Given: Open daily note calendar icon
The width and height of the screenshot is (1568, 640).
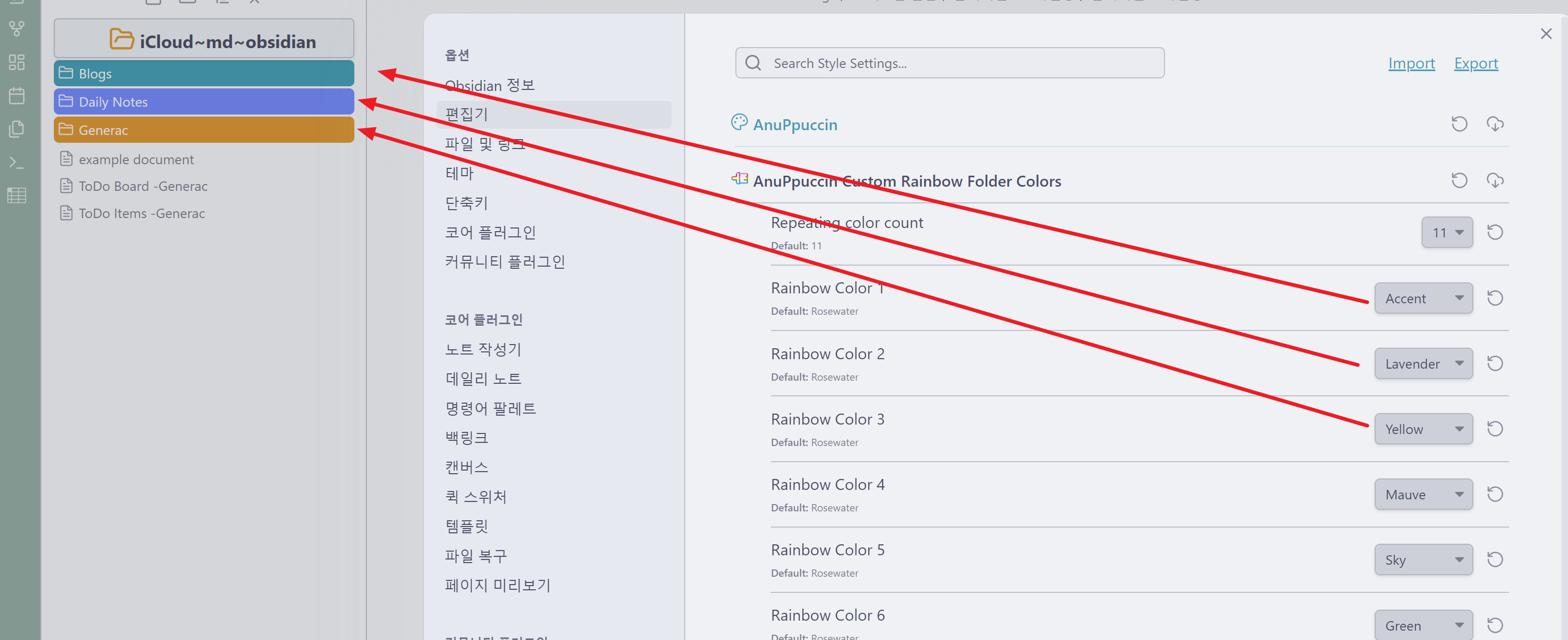Looking at the screenshot, I should (17, 96).
